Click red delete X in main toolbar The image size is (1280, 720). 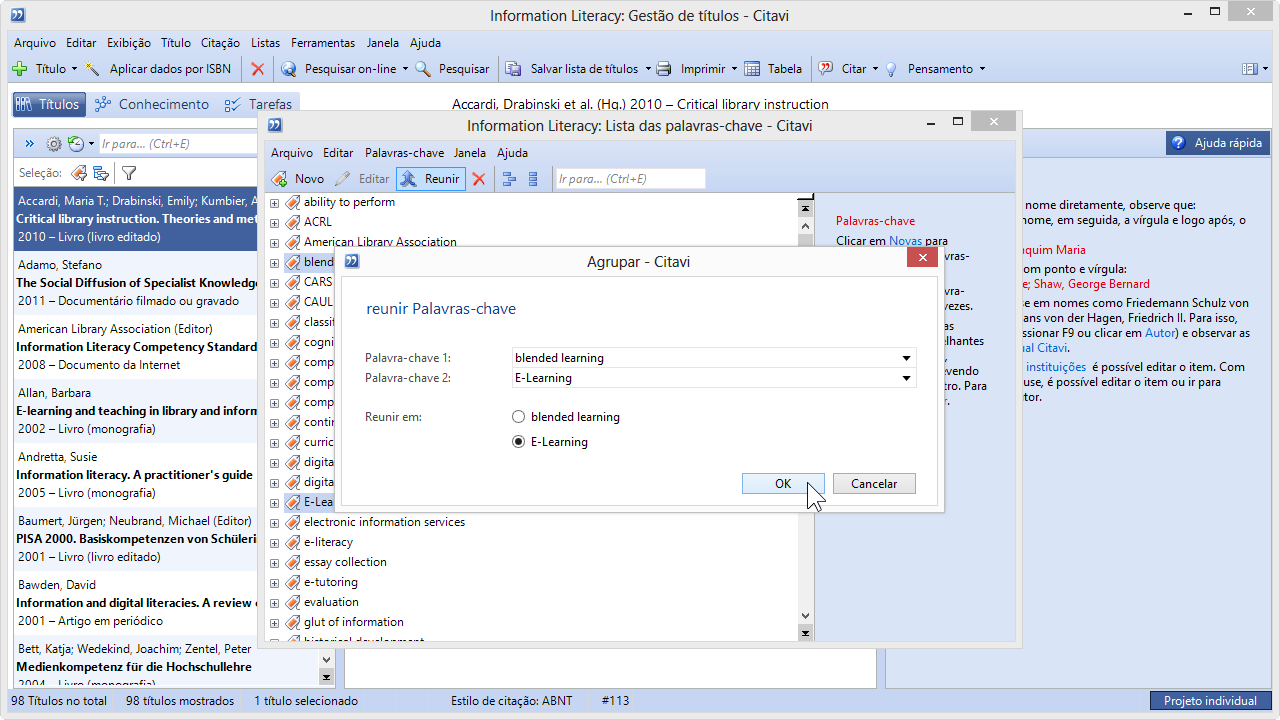[258, 69]
